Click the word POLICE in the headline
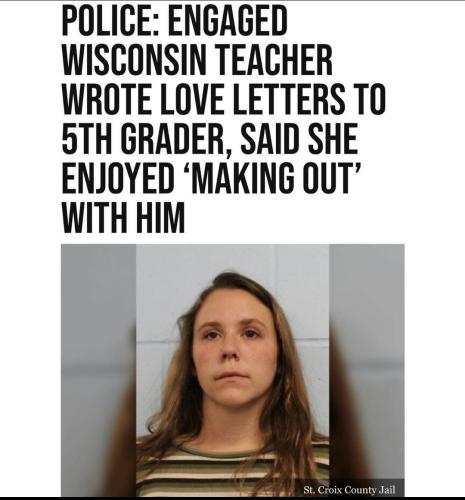 (x=110, y=22)
